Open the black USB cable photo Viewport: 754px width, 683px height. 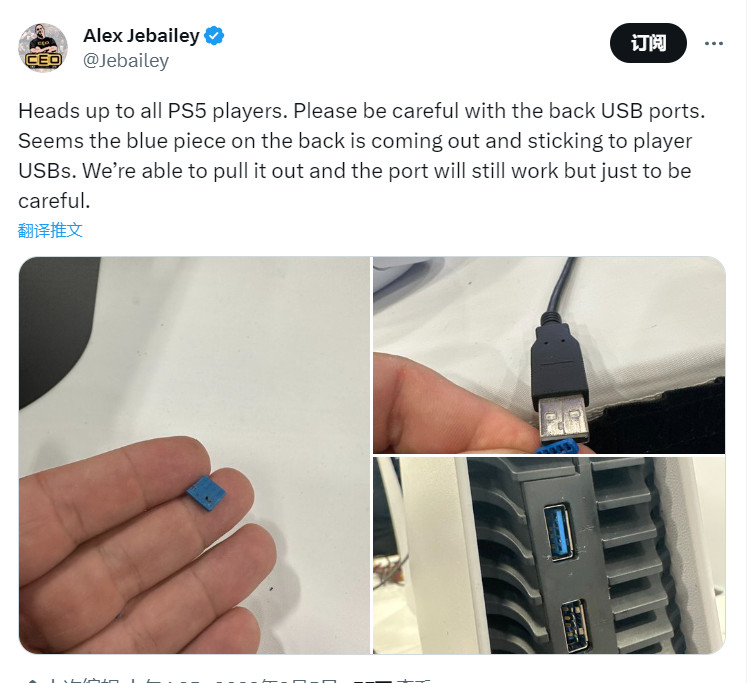549,355
